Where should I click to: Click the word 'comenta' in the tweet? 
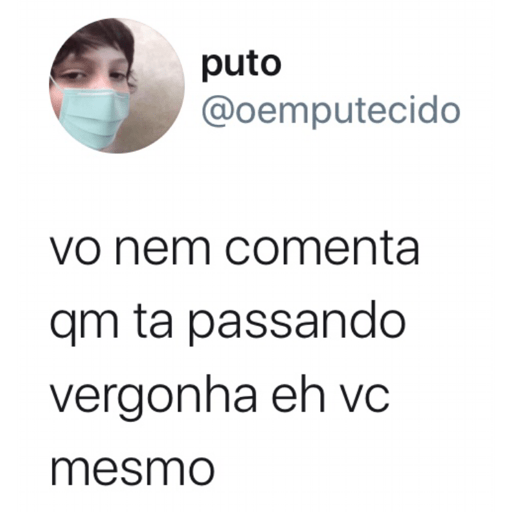321,249
